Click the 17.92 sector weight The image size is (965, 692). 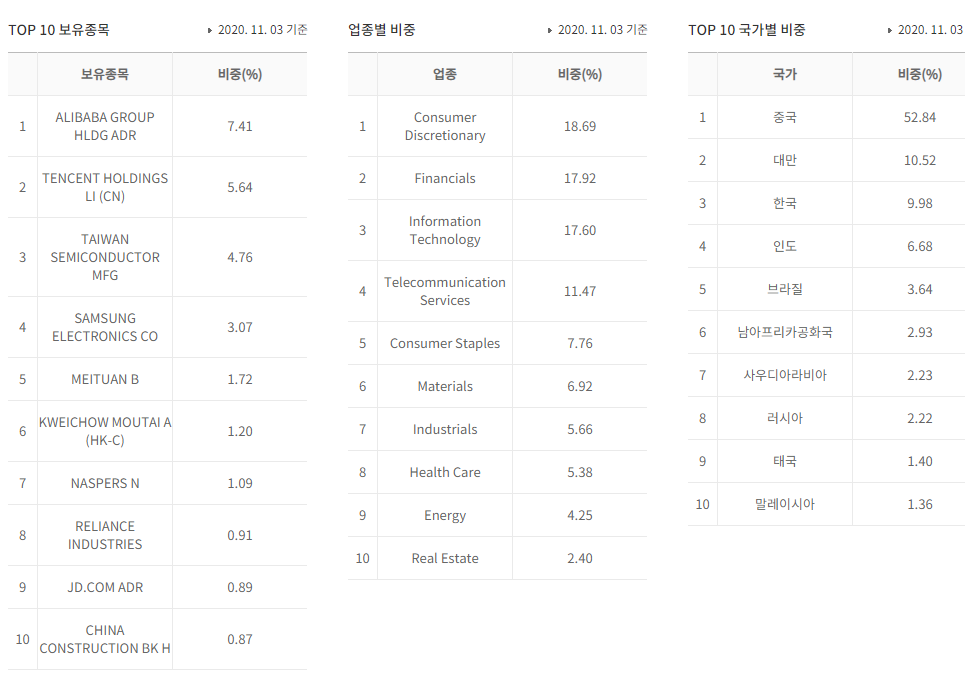pyautogui.click(x=580, y=179)
